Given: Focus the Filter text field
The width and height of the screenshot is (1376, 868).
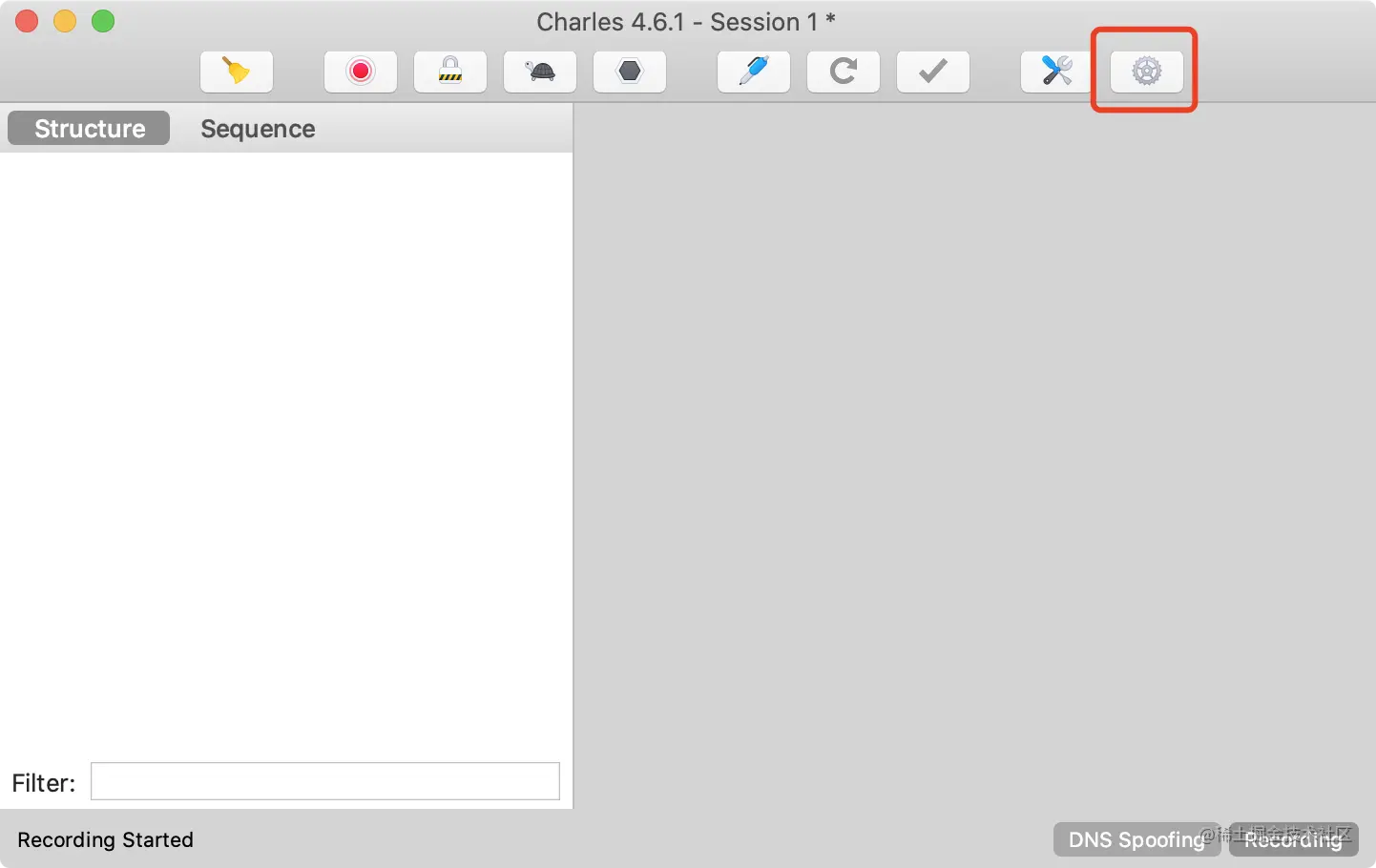Looking at the screenshot, I should [325, 781].
